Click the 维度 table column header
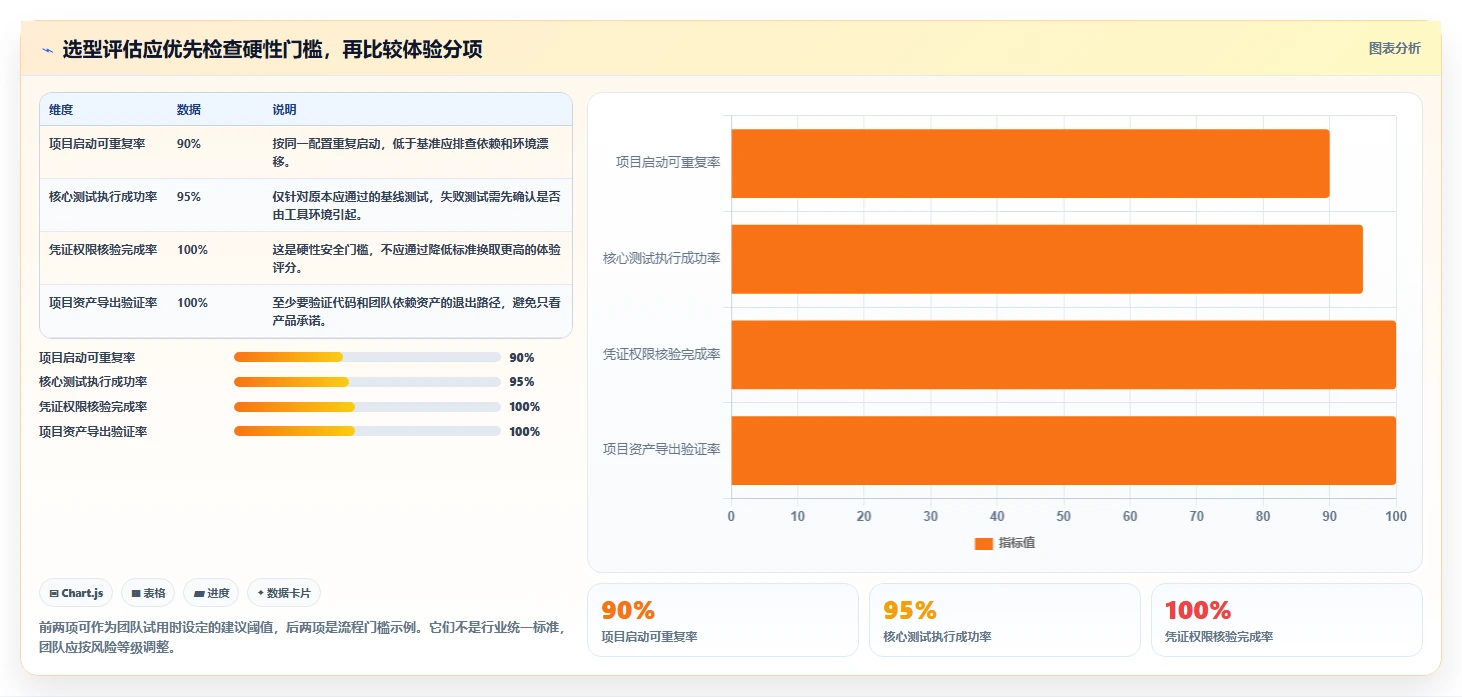Image resolution: width=1462 pixels, height=697 pixels. point(61,110)
